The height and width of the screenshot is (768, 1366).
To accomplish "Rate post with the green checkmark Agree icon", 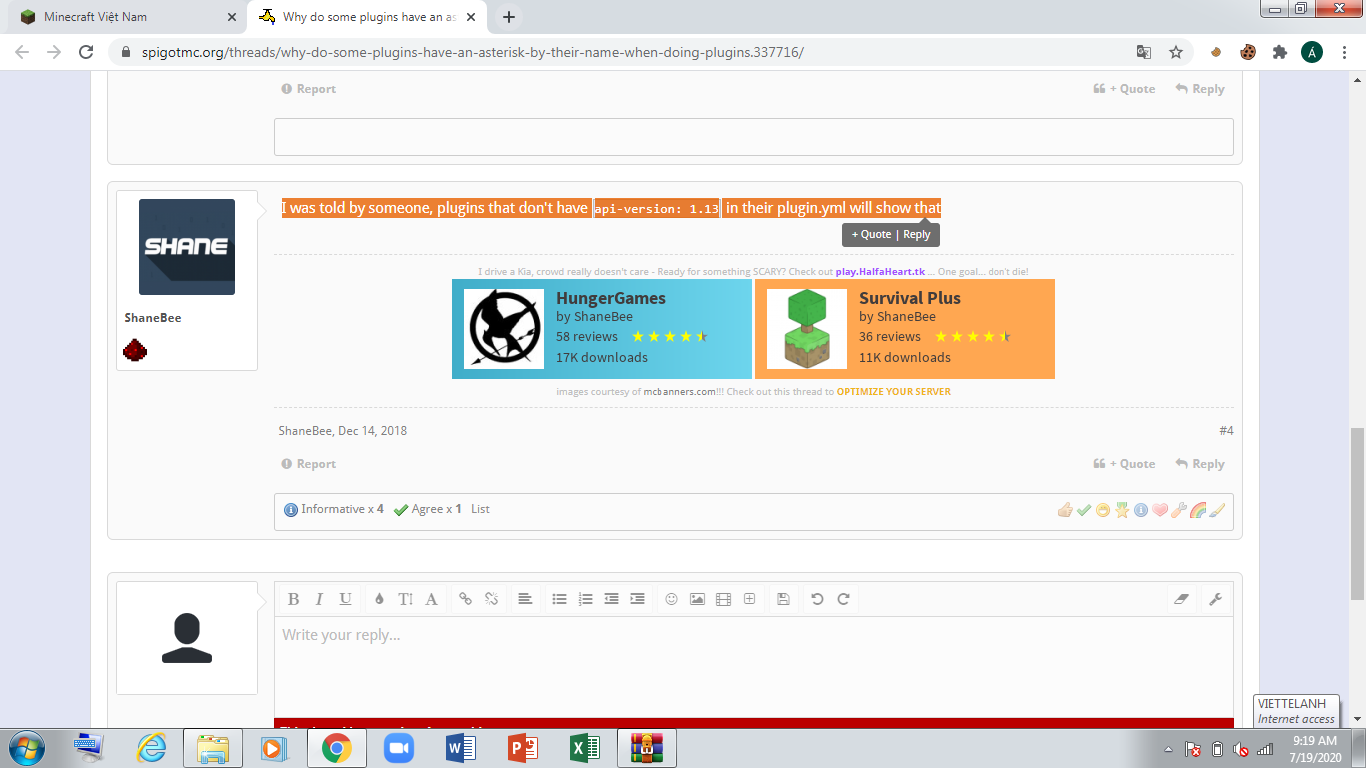I will point(1083,510).
